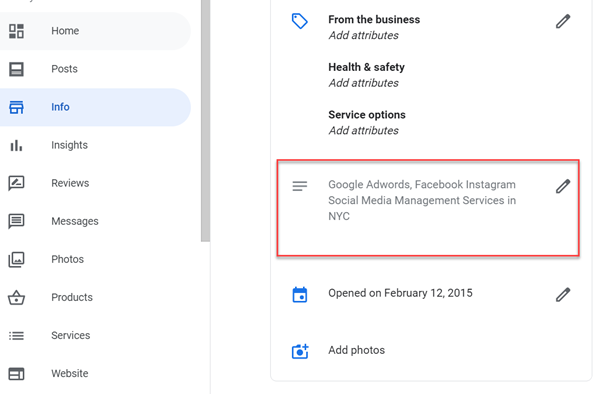Click the Add photos link

[x=357, y=350]
